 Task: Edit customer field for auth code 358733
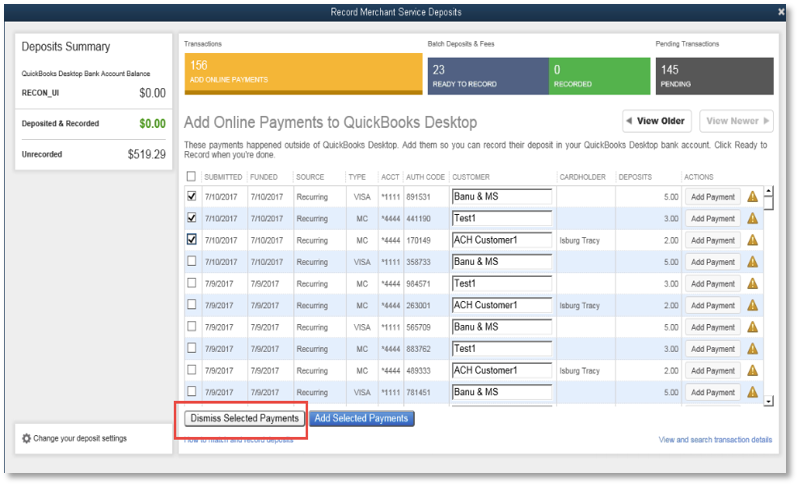coord(501,262)
